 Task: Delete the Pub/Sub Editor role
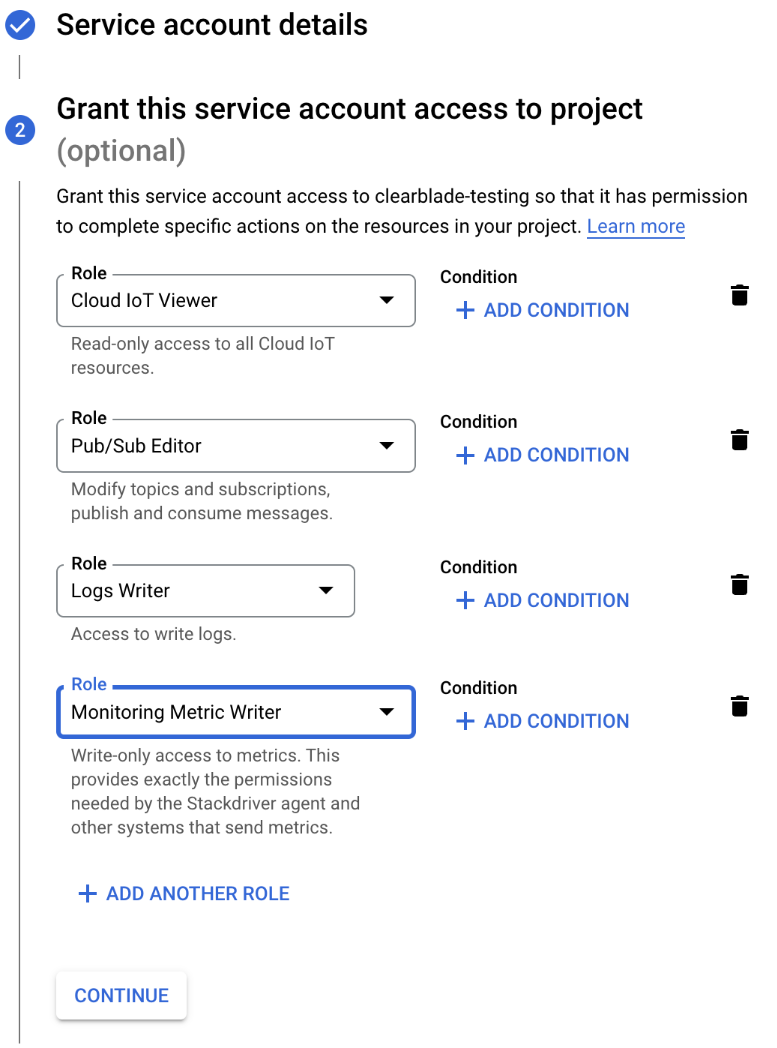tap(739, 440)
